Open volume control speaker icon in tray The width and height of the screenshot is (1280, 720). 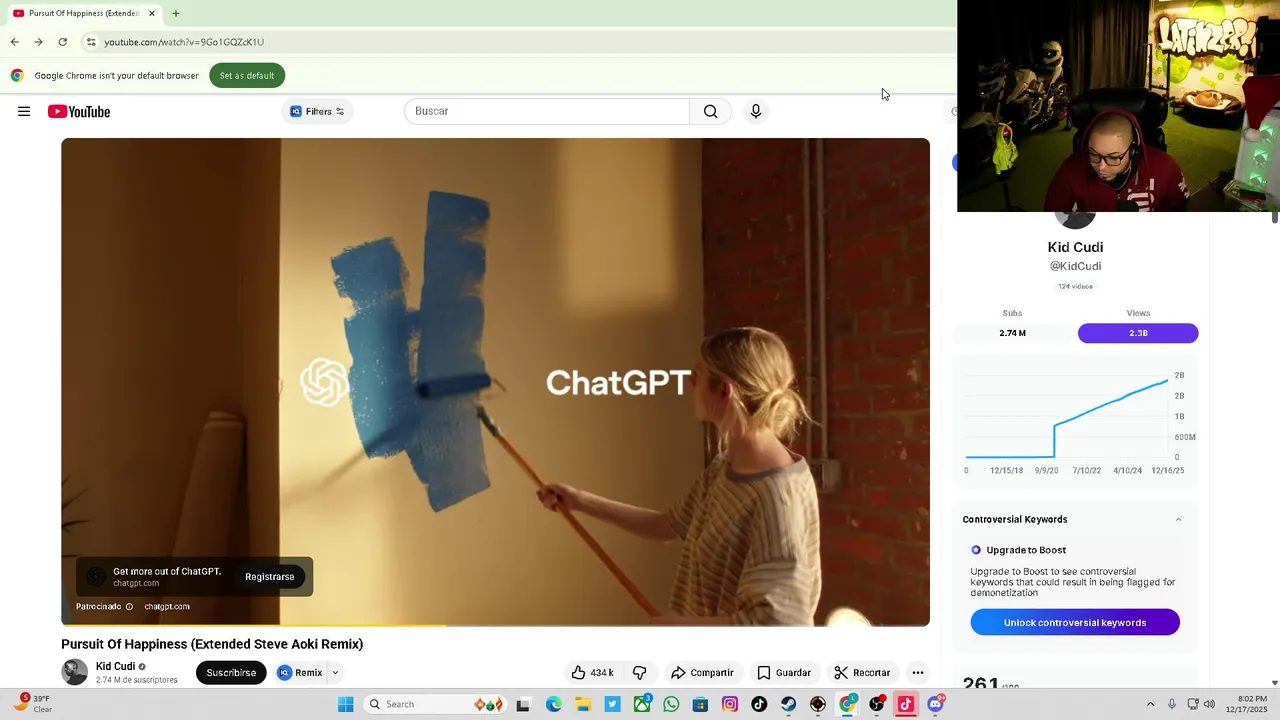(1209, 704)
